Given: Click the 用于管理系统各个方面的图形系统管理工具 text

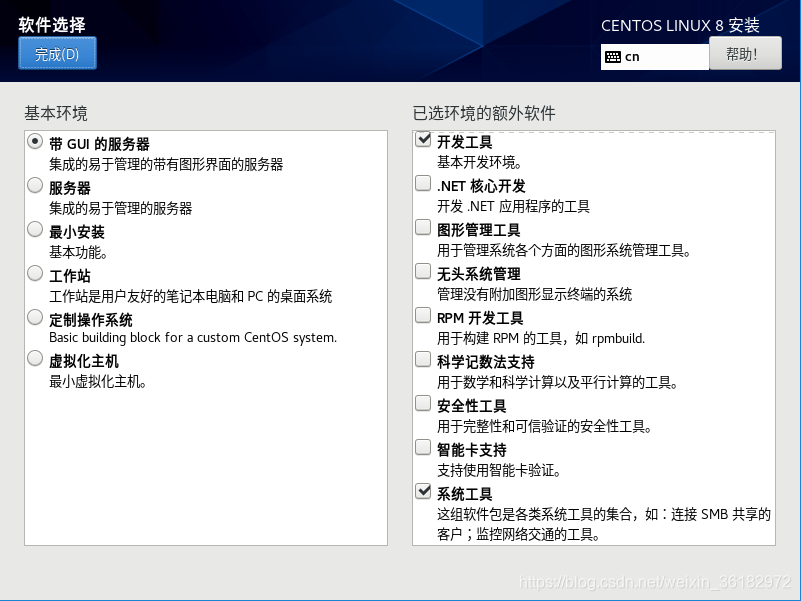Looking at the screenshot, I should tap(564, 250).
